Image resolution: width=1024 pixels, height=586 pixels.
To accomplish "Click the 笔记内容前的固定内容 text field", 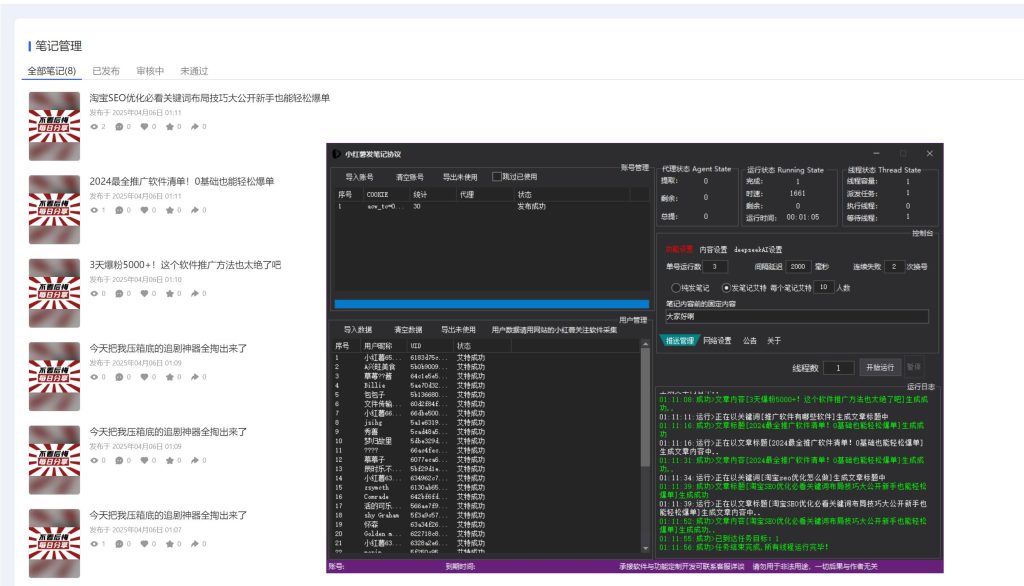I will tap(797, 316).
